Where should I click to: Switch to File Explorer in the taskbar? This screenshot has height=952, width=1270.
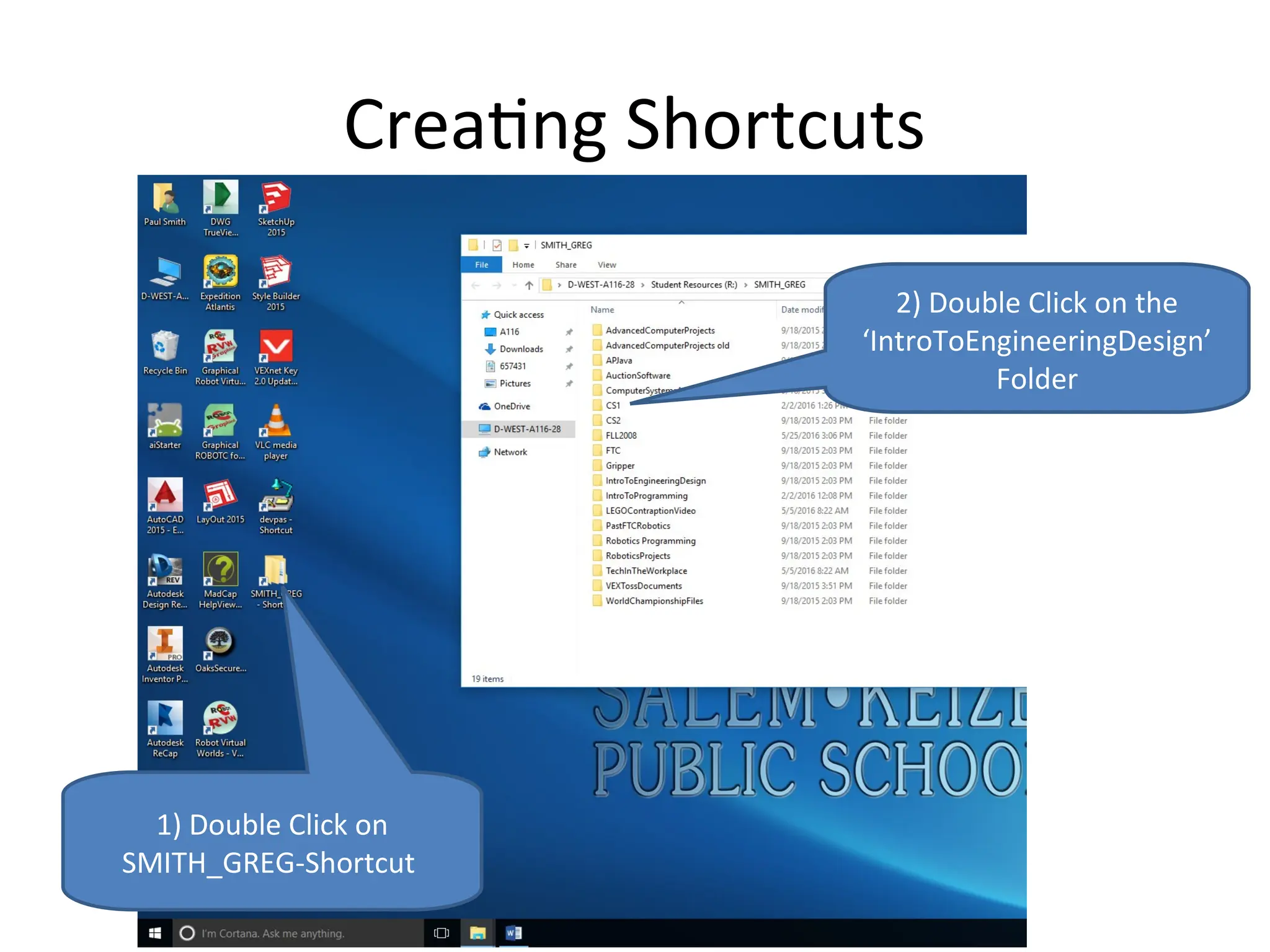click(477, 933)
